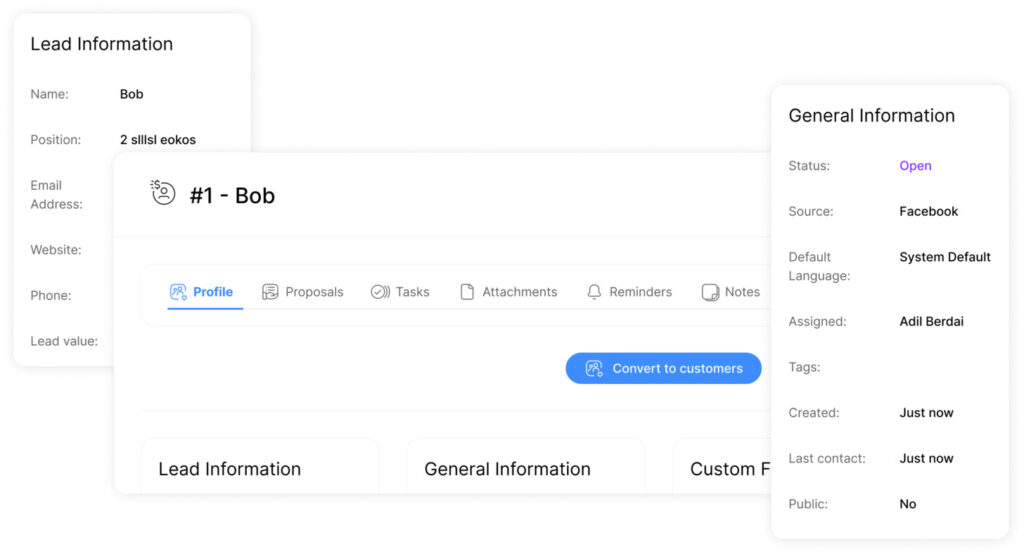Click the Facebook source value

click(928, 211)
